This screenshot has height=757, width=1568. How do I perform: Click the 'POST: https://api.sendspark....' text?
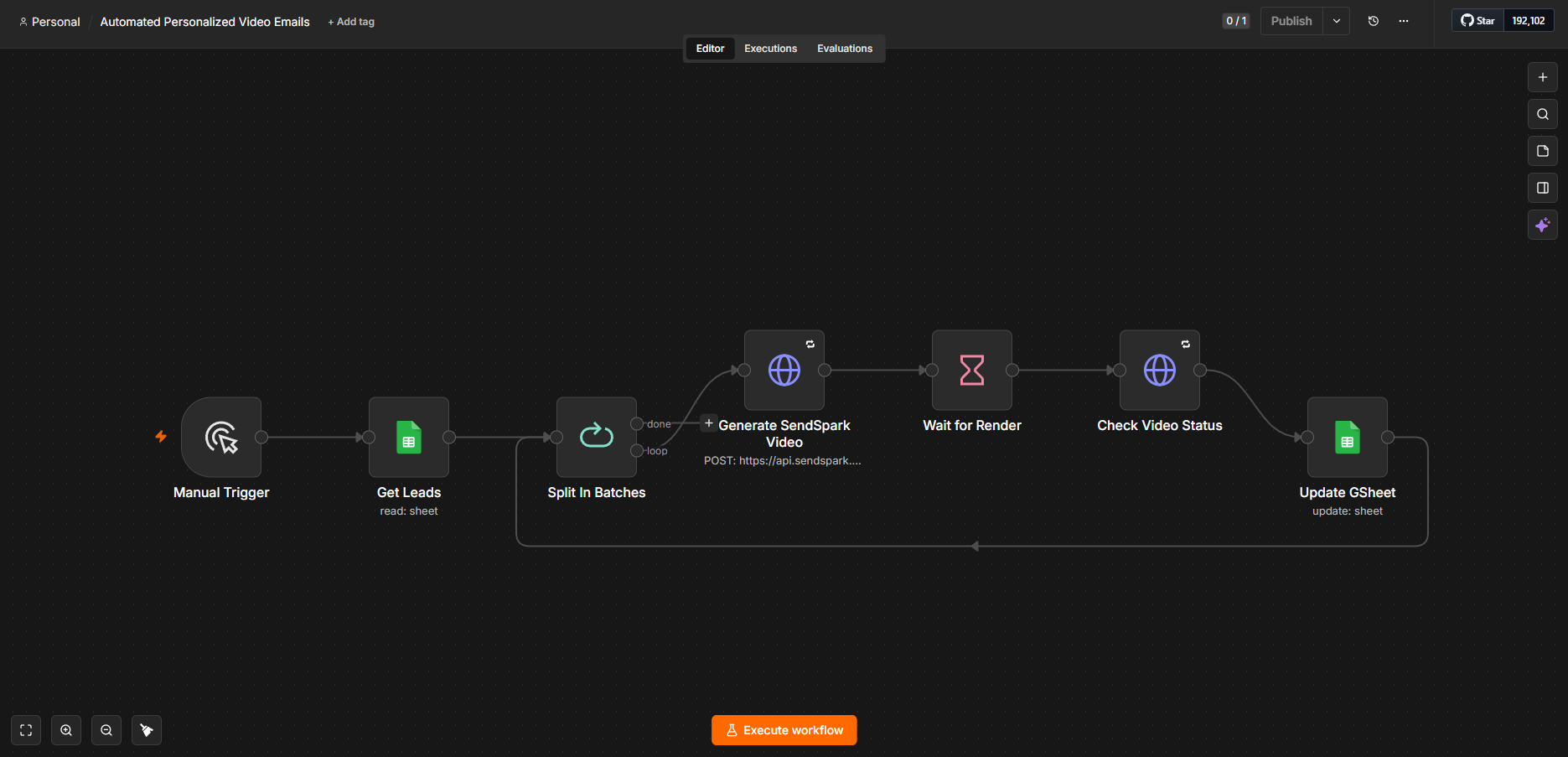click(x=783, y=461)
